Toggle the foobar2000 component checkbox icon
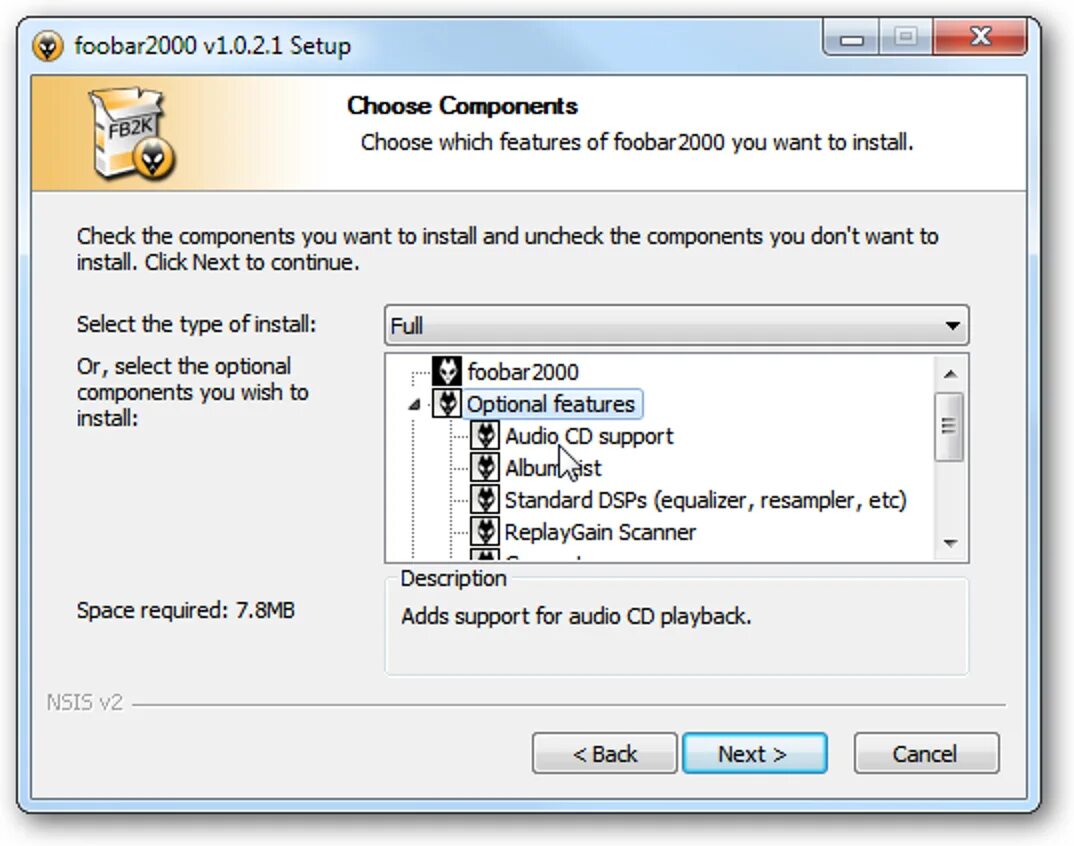The height and width of the screenshot is (846, 1074). pos(447,371)
